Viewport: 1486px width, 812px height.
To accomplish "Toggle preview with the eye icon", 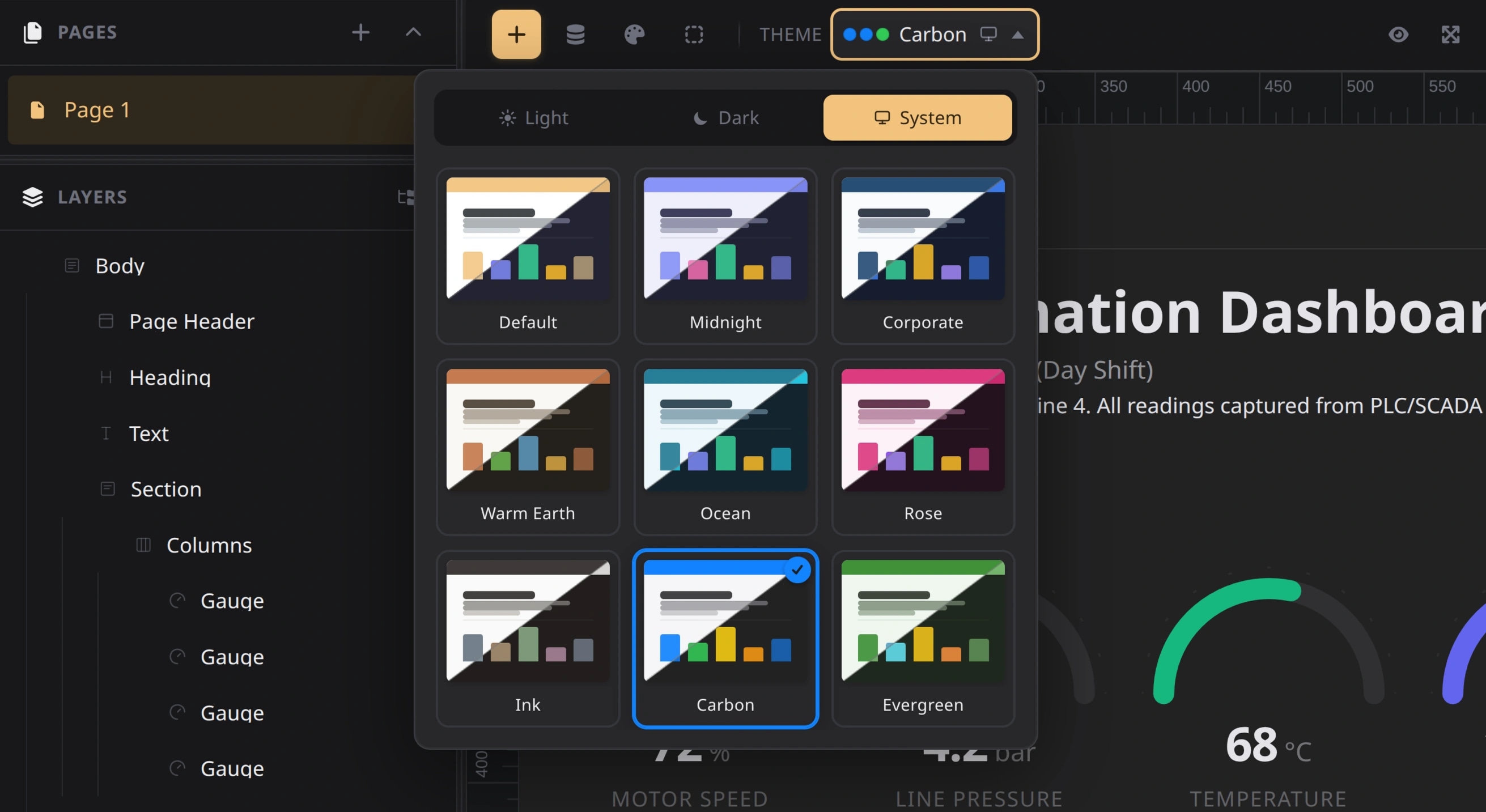I will click(1398, 34).
